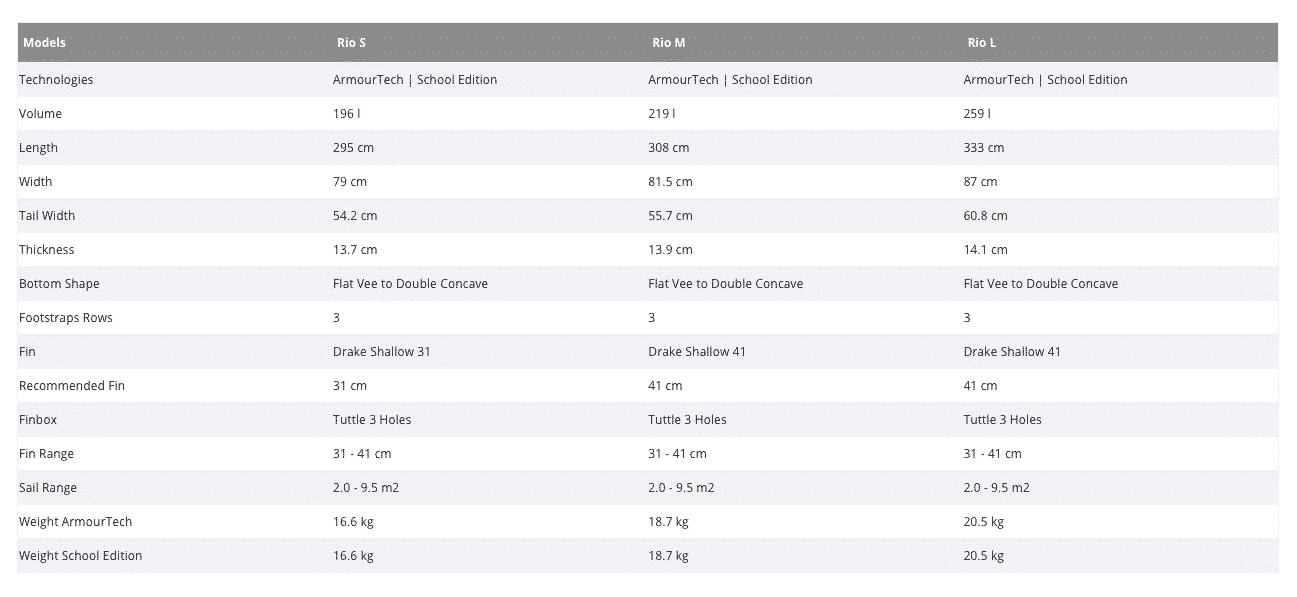This screenshot has height=597, width=1297.
Task: Click the Rio S column header
Action: pos(351,43)
